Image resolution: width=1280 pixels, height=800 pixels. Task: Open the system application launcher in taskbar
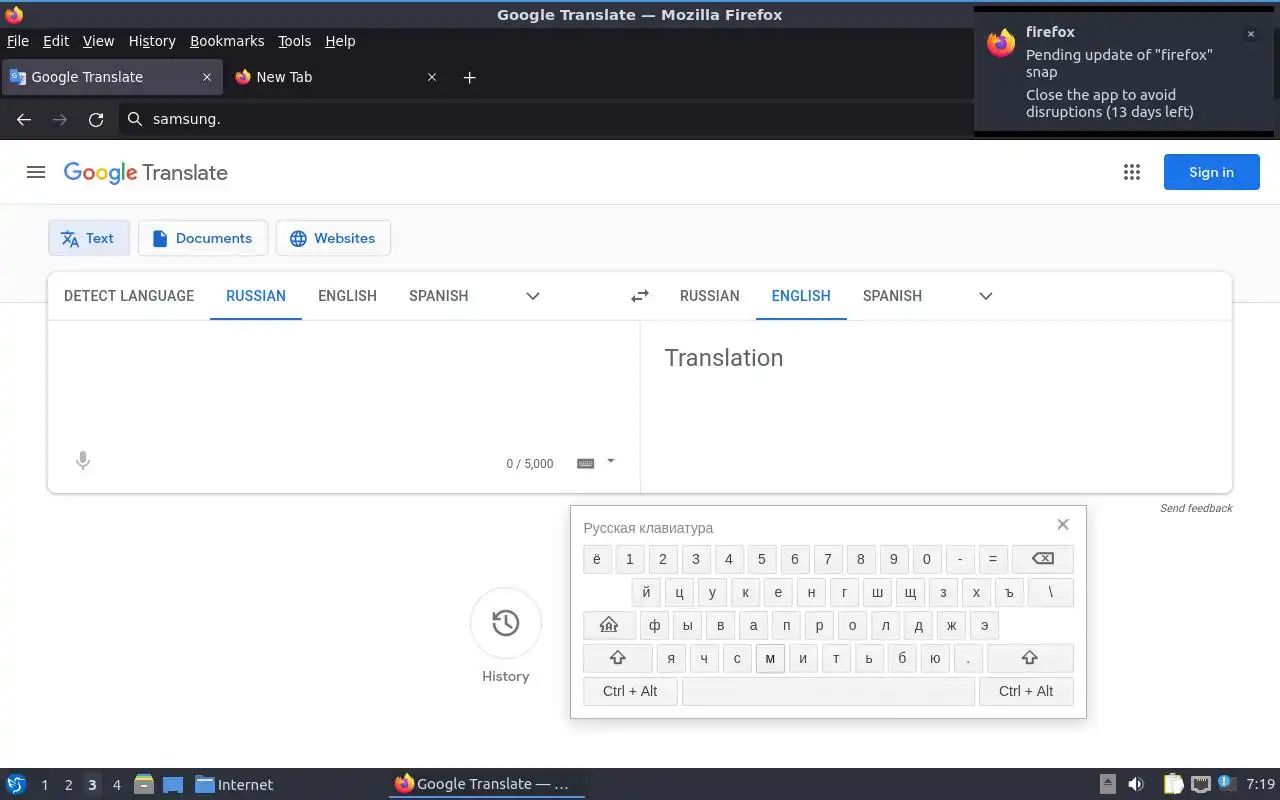(x=16, y=784)
